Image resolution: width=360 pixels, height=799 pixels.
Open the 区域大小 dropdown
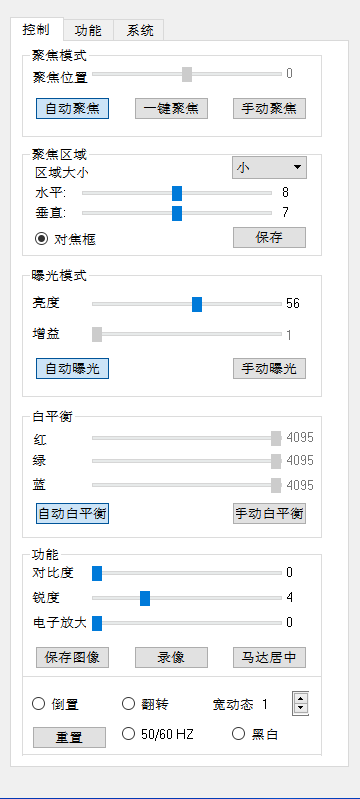(269, 168)
